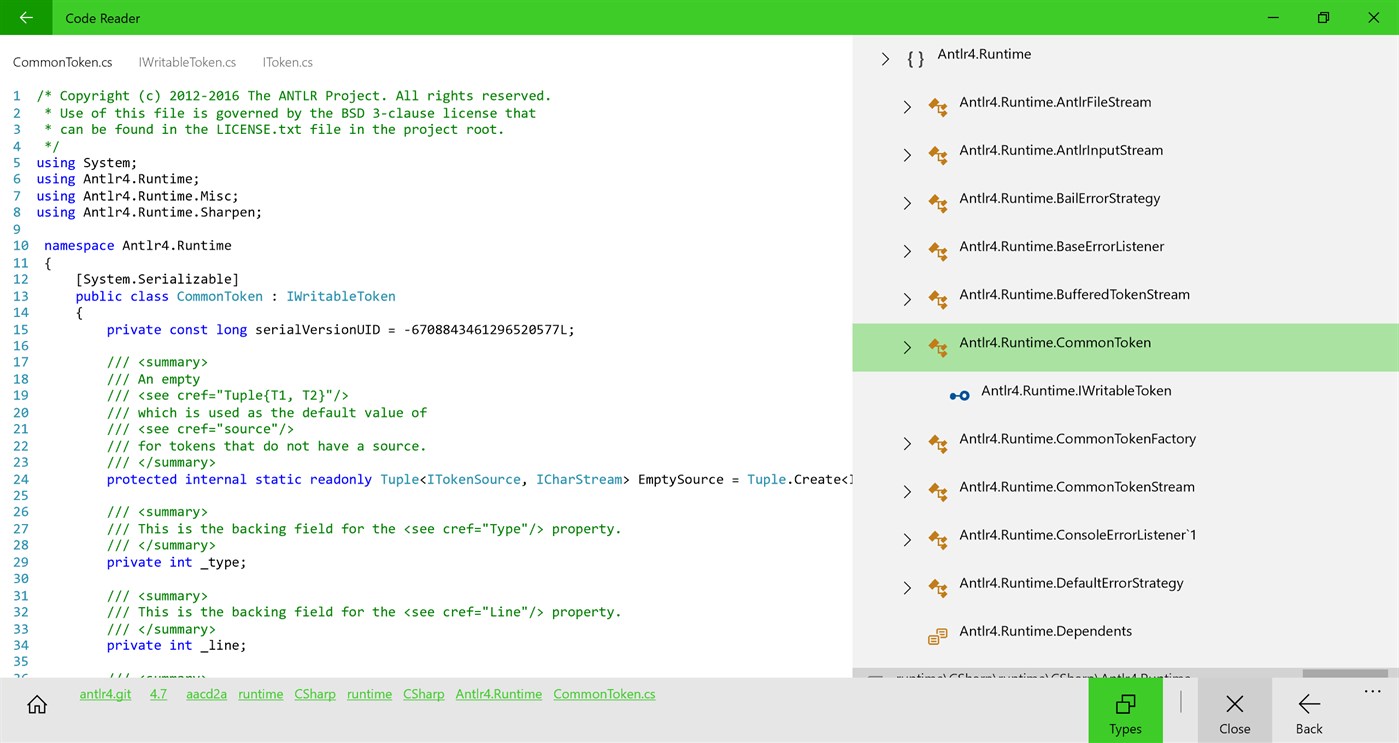Click the back arrow in title bar
This screenshot has height=743, width=1399.
[x=26, y=18]
